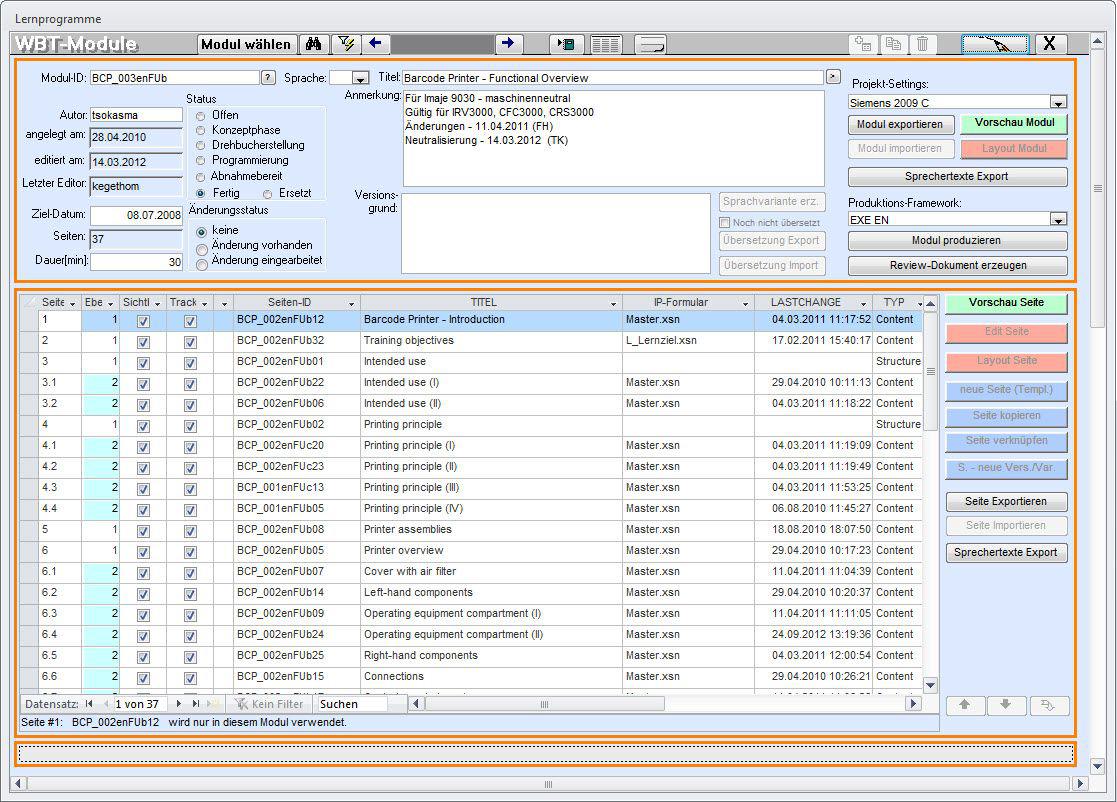Toggle Sichtbar checkbox for Training objectives row
This screenshot has height=802, width=1117.
pos(143,341)
